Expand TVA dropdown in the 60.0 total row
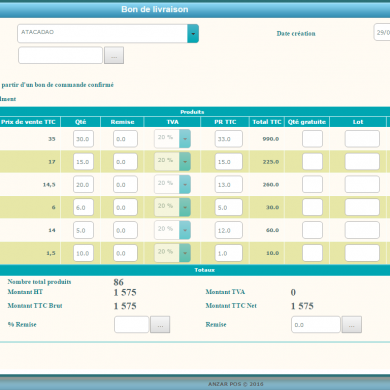 click(x=185, y=230)
